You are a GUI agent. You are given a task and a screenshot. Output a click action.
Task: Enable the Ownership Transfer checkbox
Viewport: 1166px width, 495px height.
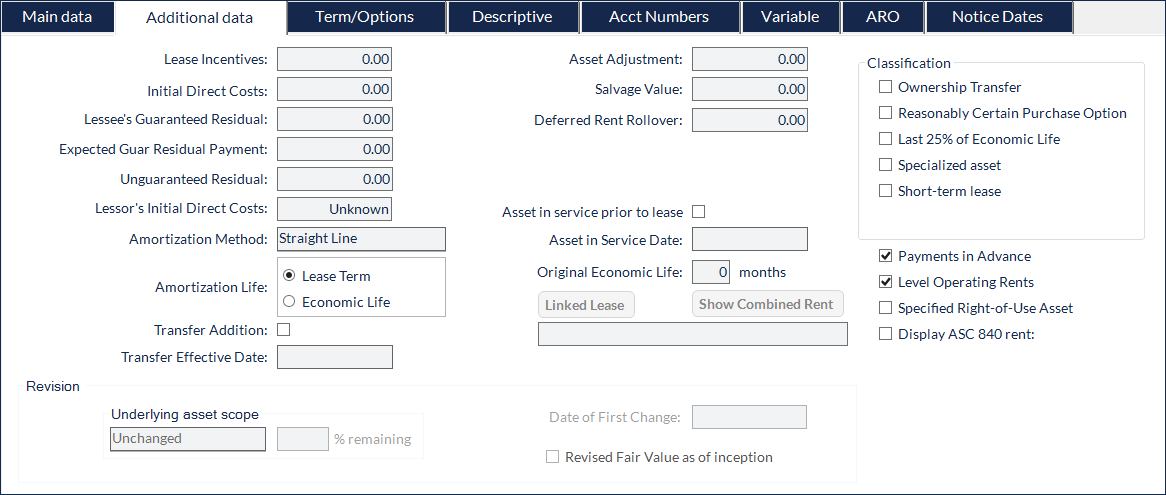pos(885,87)
